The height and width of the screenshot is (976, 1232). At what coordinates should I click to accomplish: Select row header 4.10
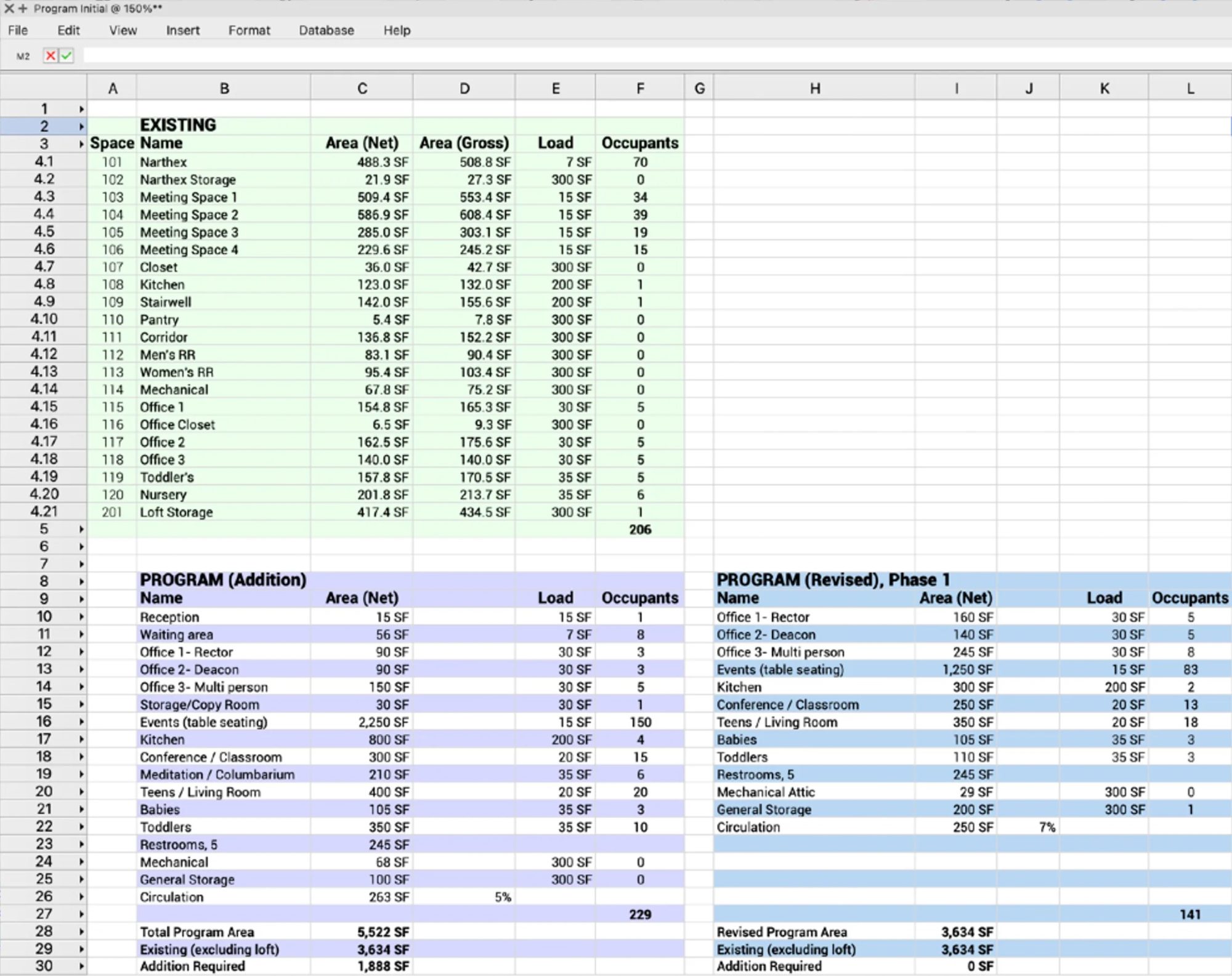click(43, 319)
